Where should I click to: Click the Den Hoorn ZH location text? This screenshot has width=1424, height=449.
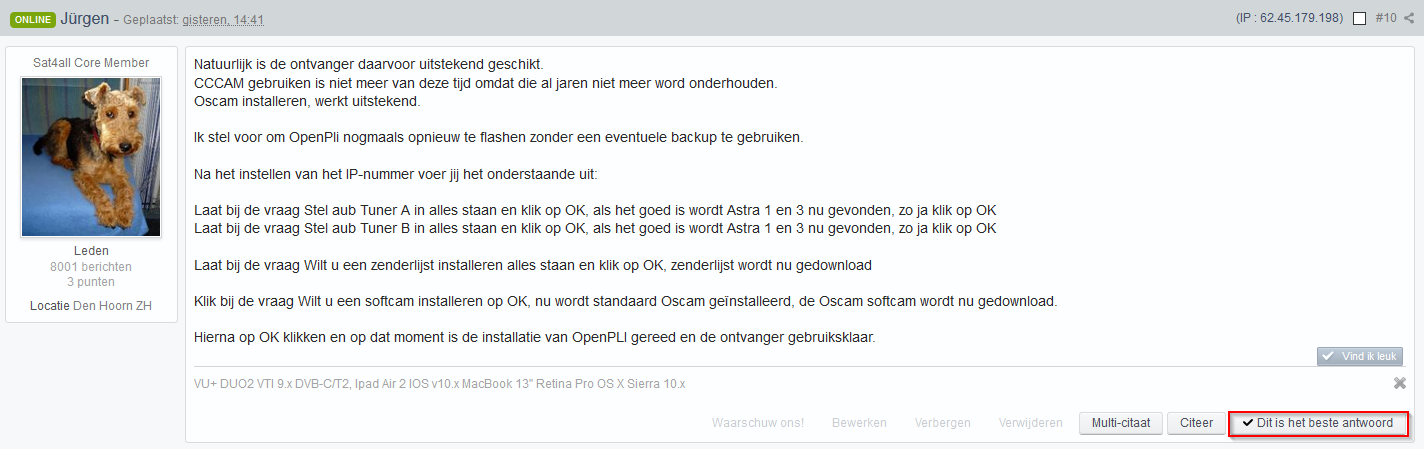pos(112,306)
